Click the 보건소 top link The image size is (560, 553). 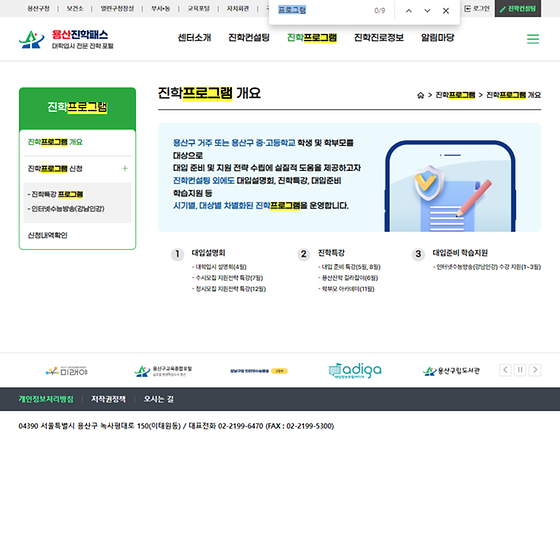coord(75,9)
